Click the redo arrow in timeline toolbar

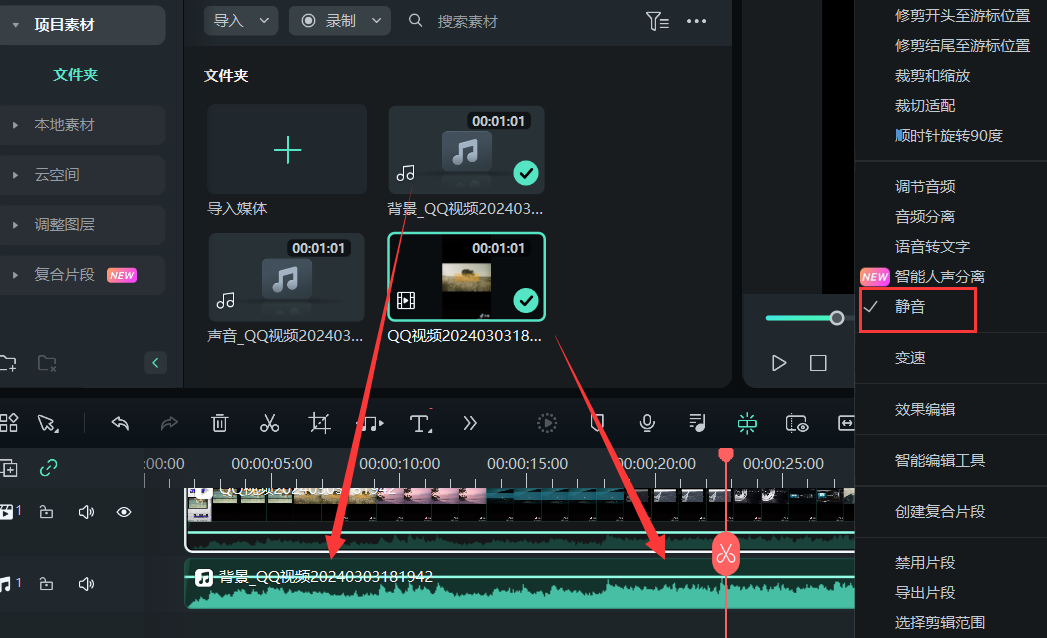pos(170,423)
